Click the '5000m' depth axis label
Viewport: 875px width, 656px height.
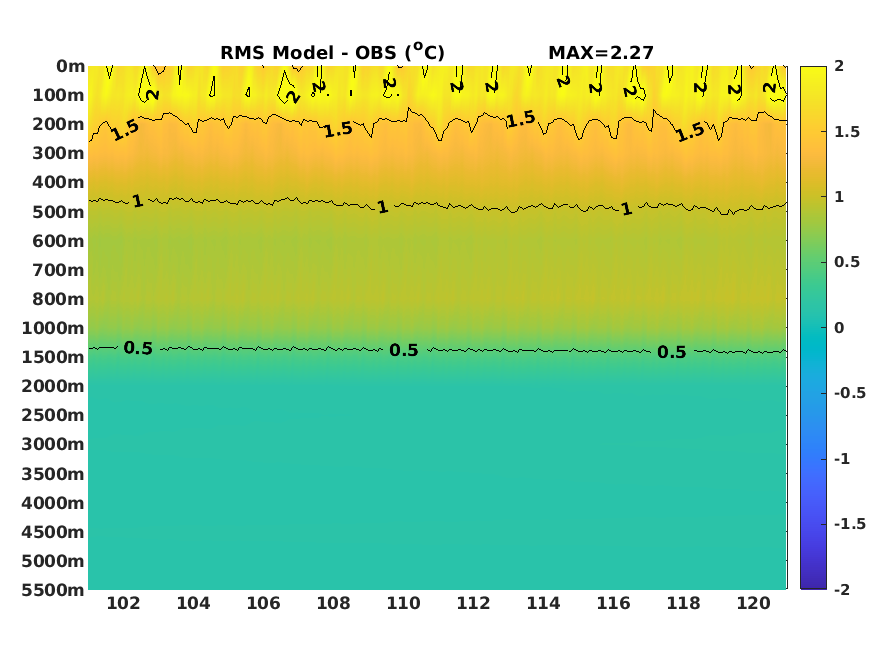53,562
